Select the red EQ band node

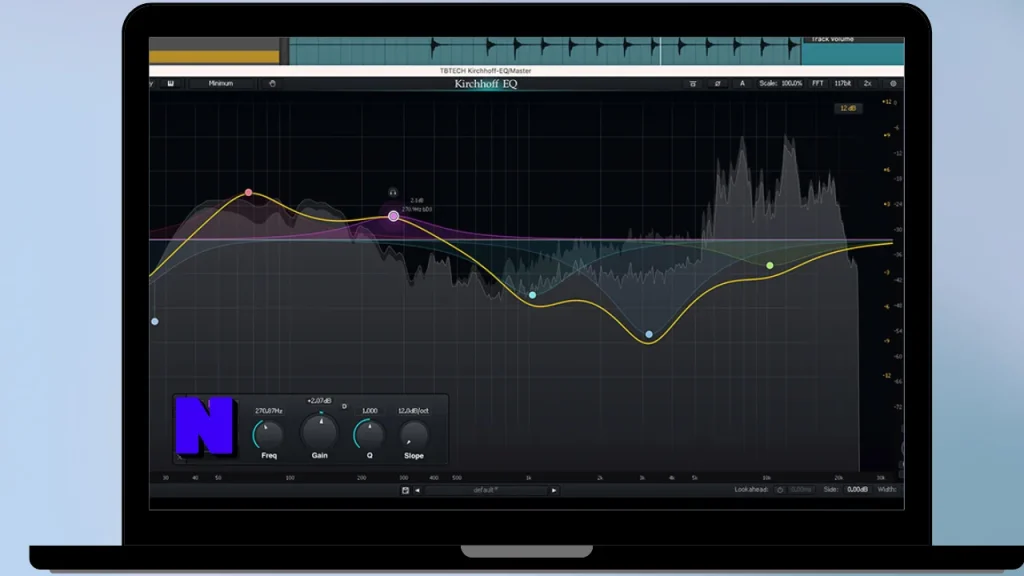(x=248, y=193)
